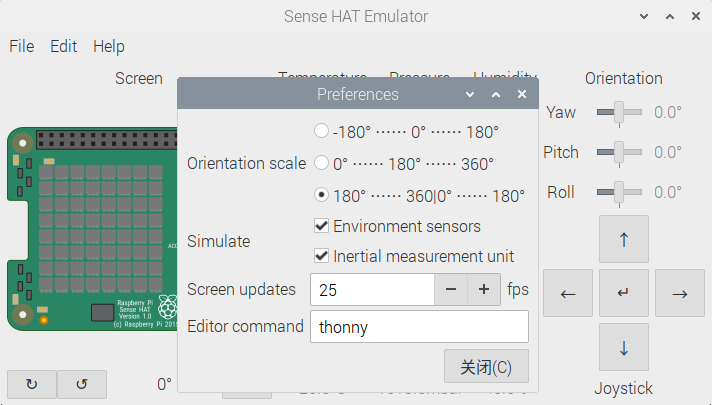Toggle the Environment sensors checkbox
The width and height of the screenshot is (712, 405).
[x=322, y=226]
